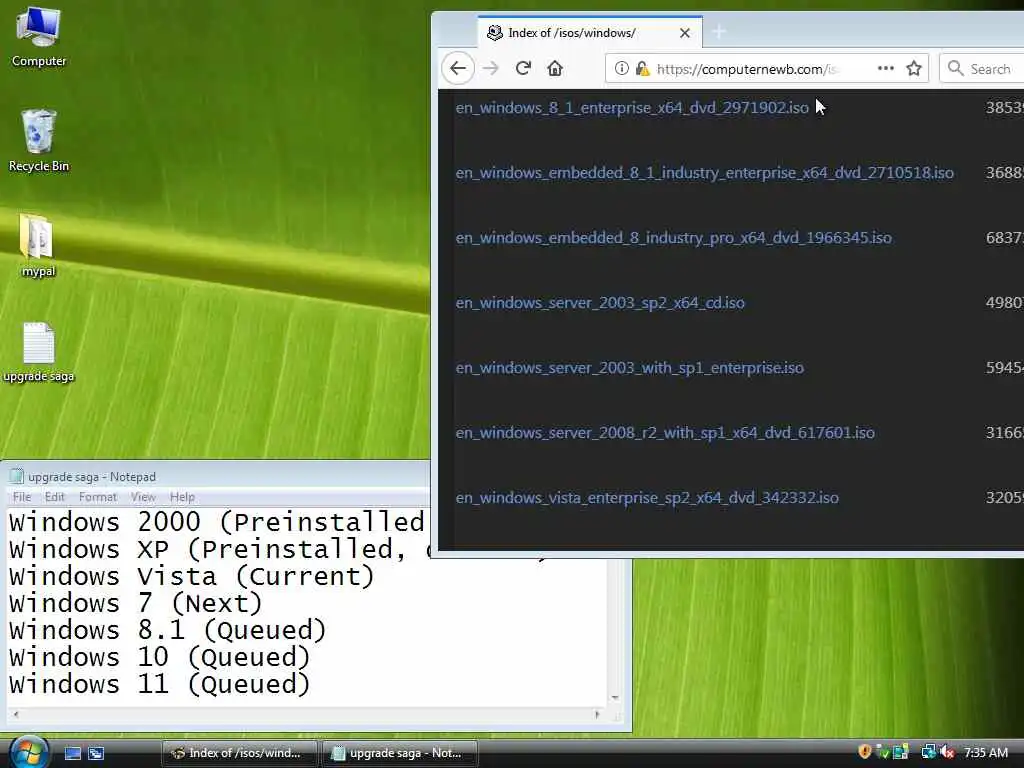This screenshot has height=768, width=1024.
Task: Click Switch between windows quick launch icon
Action: pos(96,753)
